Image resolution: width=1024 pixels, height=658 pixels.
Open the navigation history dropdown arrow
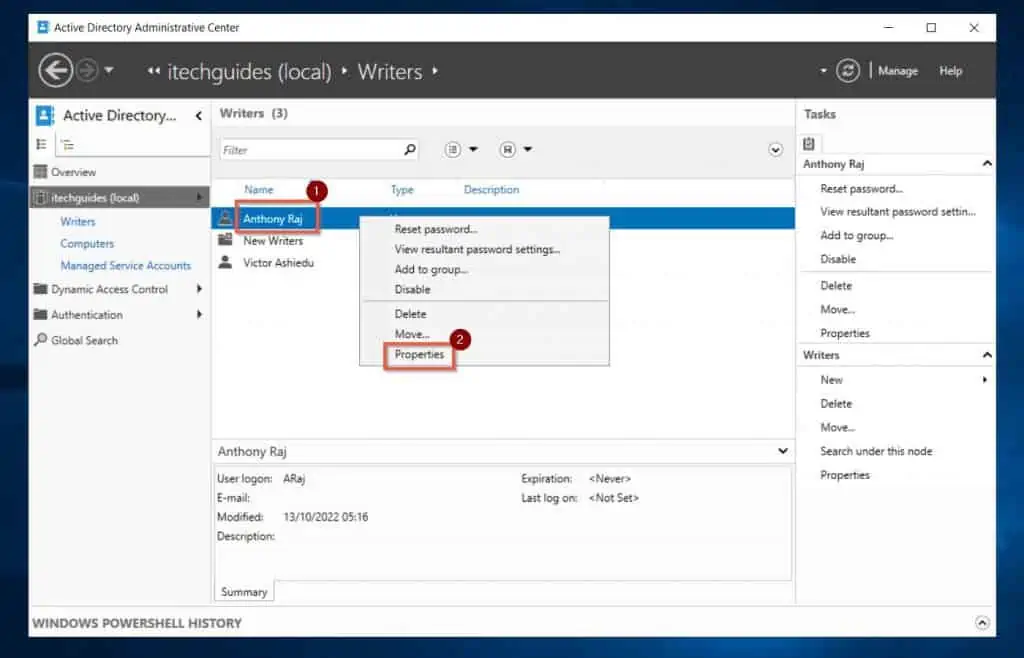click(x=109, y=70)
